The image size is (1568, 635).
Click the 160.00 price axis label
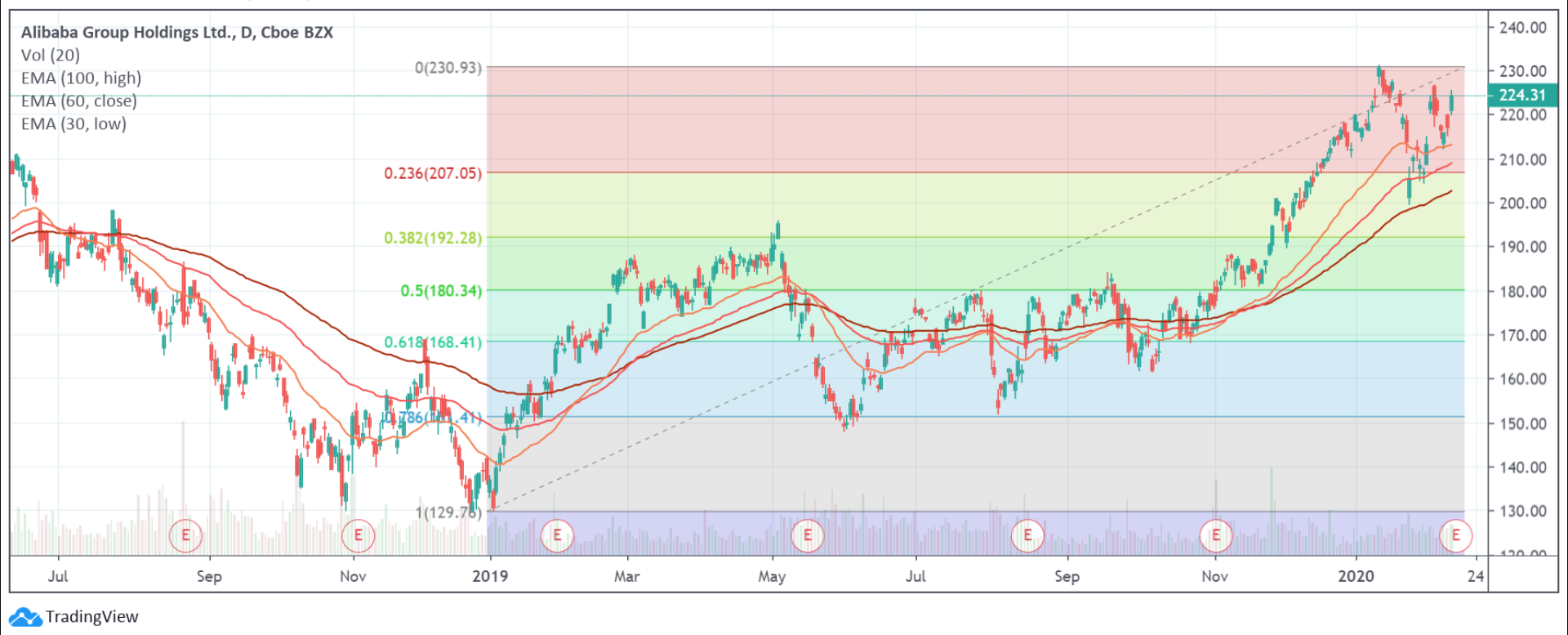[x=1522, y=379]
